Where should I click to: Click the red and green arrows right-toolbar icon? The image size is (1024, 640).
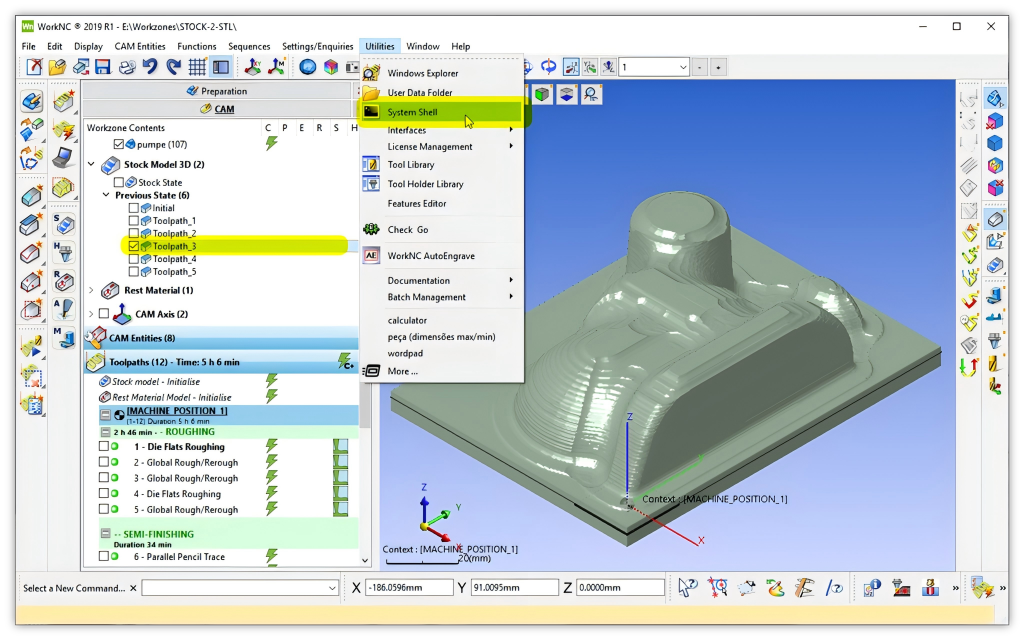[x=969, y=367]
